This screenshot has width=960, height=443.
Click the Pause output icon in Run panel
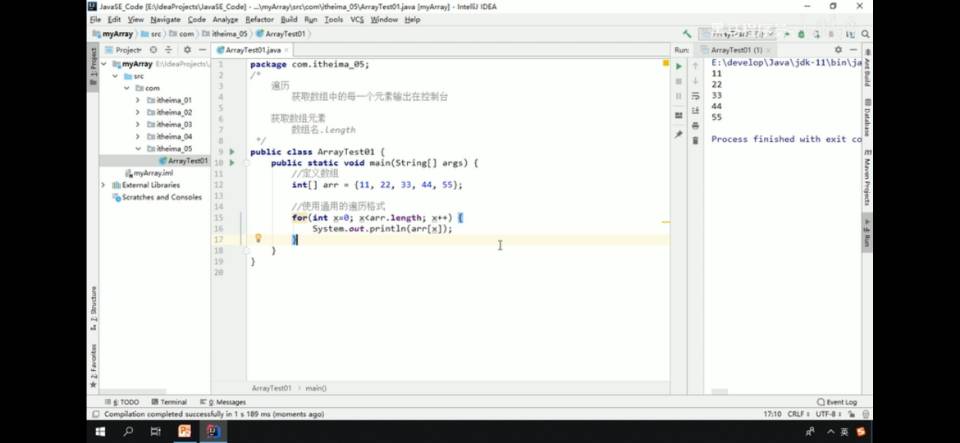pos(678,96)
